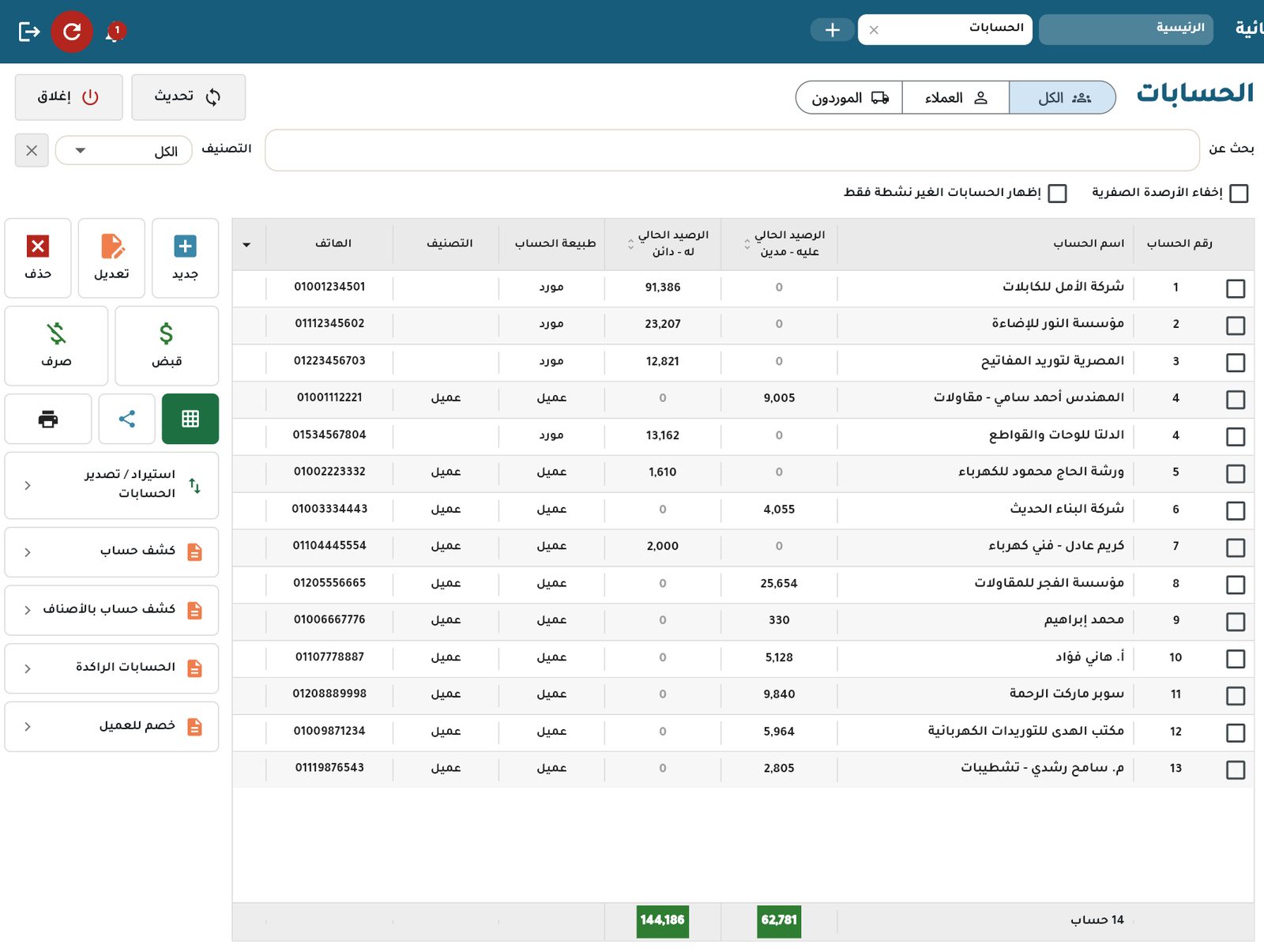Expand استيراد / تصدير الحسابات panel
This screenshot has height=952, width=1264.
coord(111,485)
